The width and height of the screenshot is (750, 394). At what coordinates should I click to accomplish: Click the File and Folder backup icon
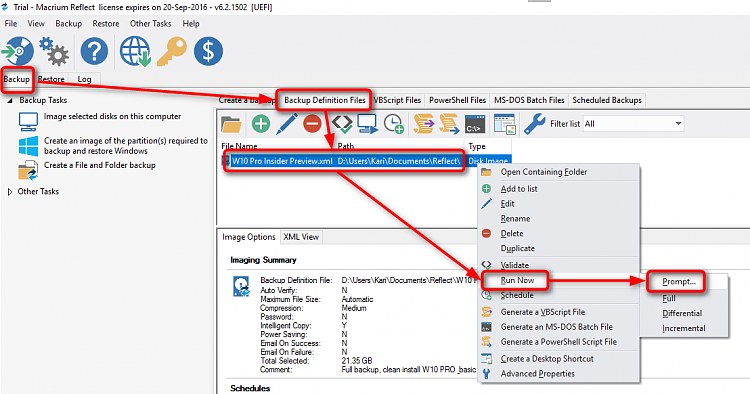(x=28, y=170)
